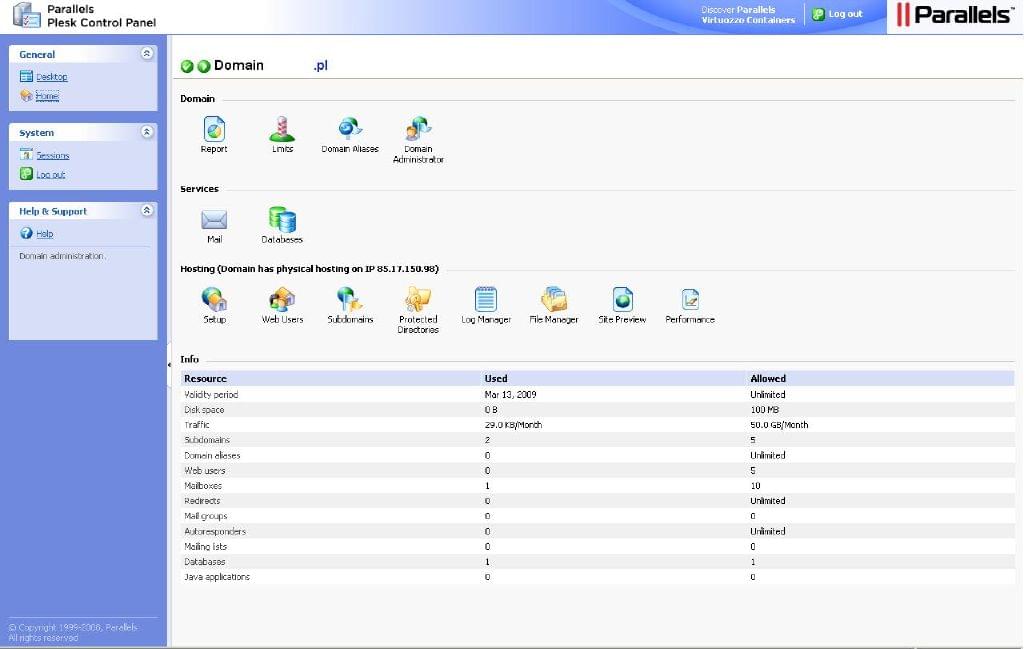Click the Used column header
1024x649 pixels.
coord(496,379)
